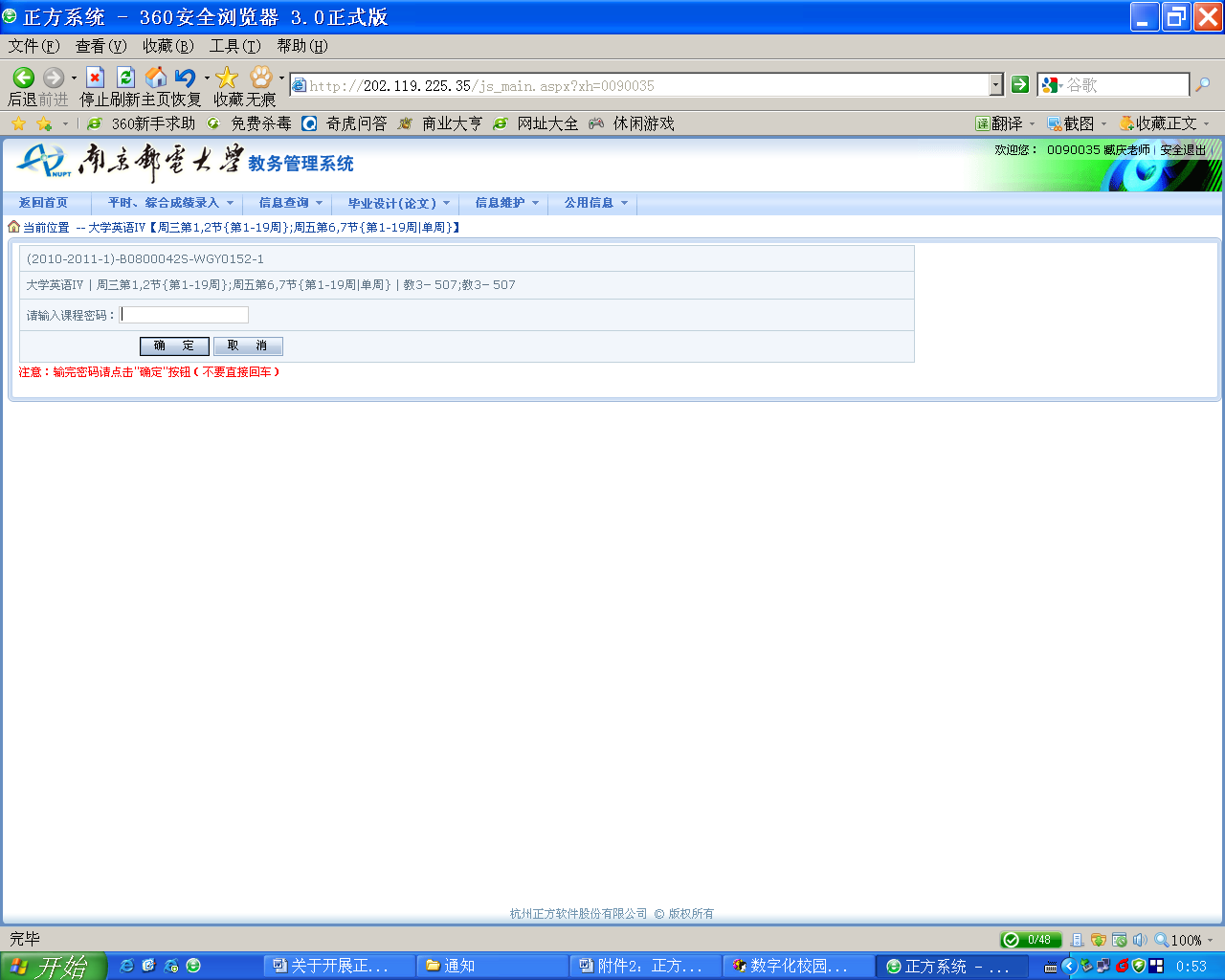Screen dimensions: 1225x980
Task: Expand the 毕业设计(论文) menu
Action: (x=398, y=203)
